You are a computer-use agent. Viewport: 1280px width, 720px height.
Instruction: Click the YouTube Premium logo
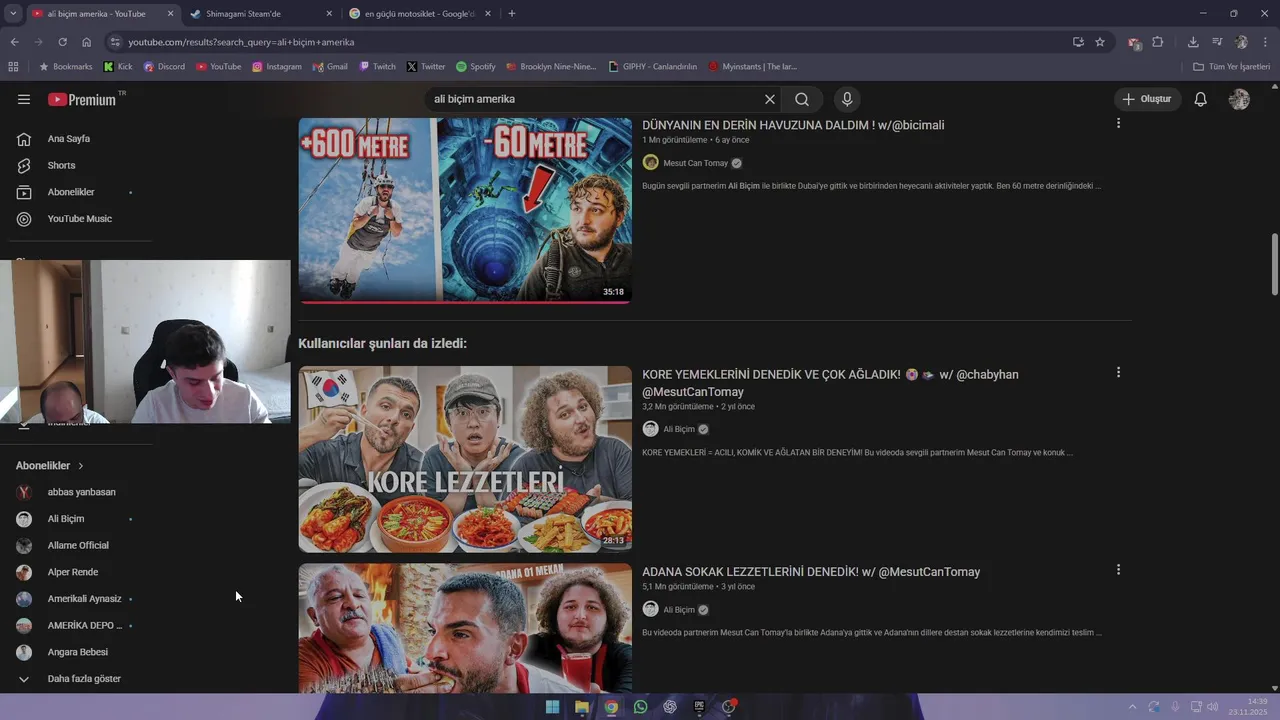(x=82, y=99)
